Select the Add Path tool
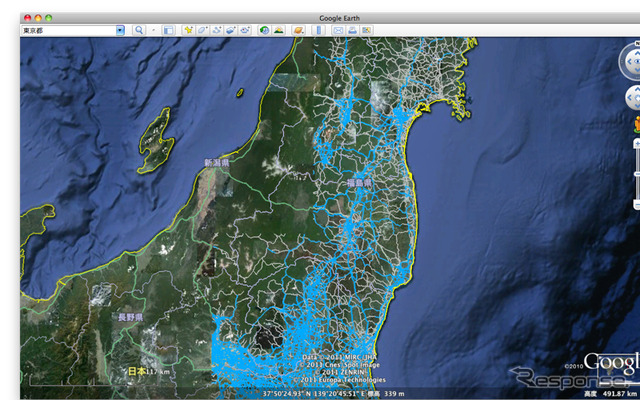The height and width of the screenshot is (400, 640). [217, 30]
